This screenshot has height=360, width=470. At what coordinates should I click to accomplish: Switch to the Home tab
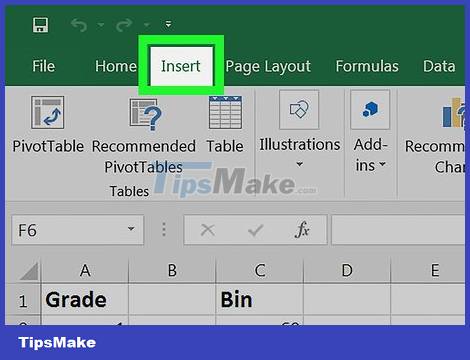click(x=116, y=66)
